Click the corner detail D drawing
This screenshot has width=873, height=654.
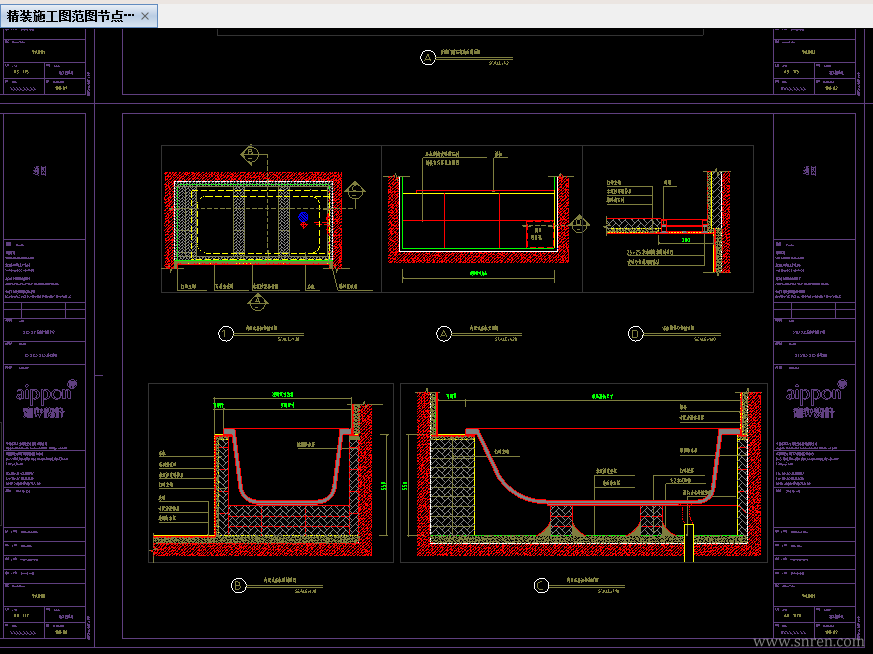pos(668,223)
